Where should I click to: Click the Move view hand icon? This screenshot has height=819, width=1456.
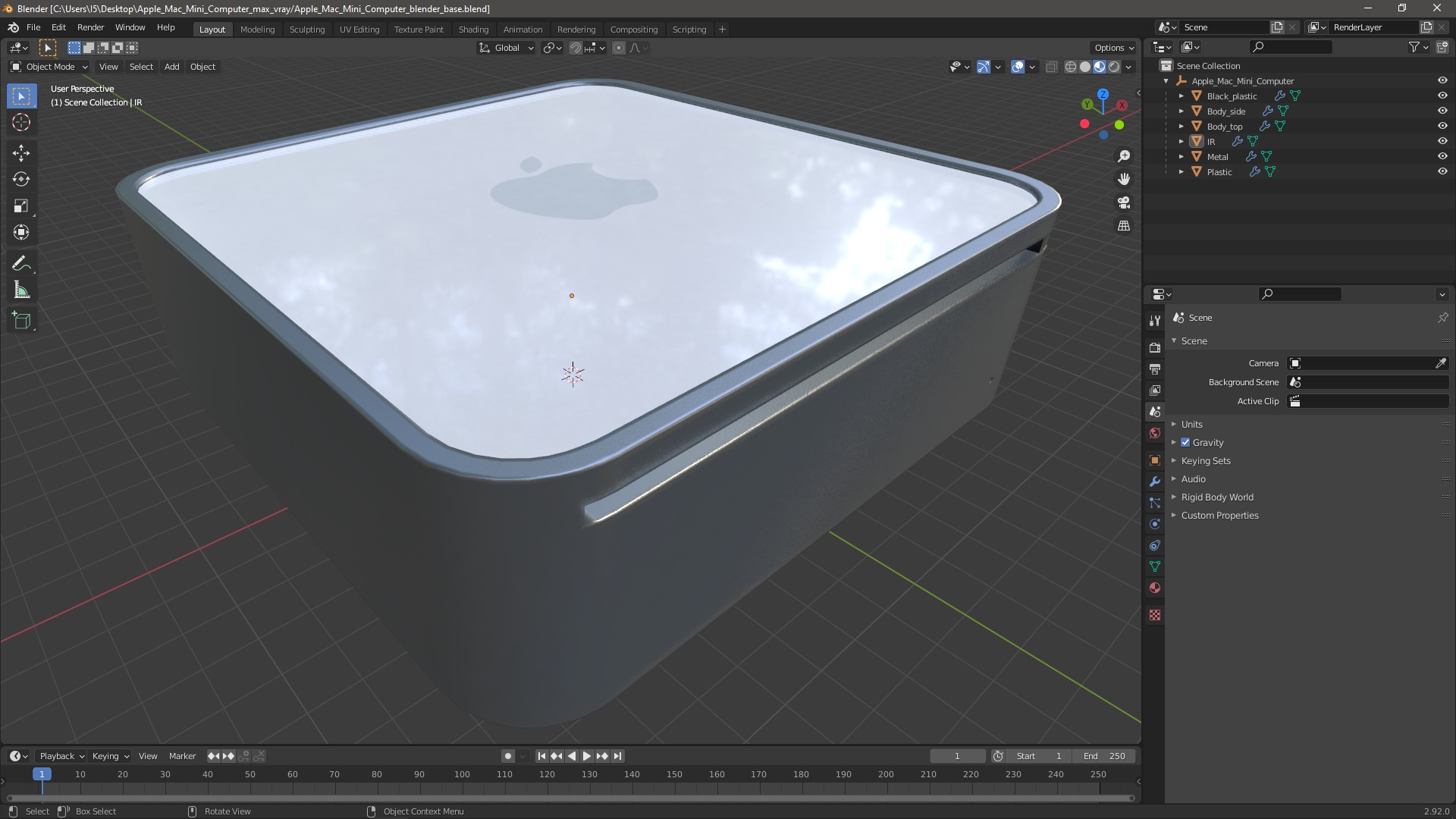click(1124, 179)
